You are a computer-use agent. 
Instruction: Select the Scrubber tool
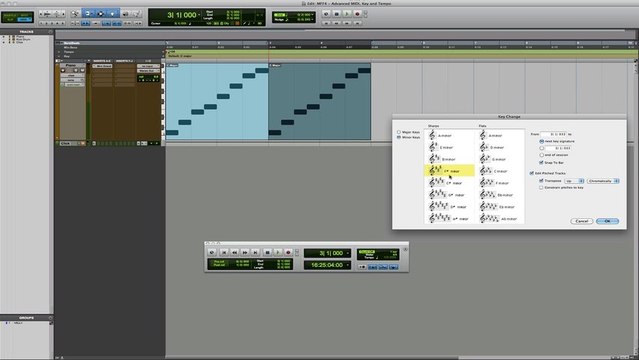tap(126, 14)
